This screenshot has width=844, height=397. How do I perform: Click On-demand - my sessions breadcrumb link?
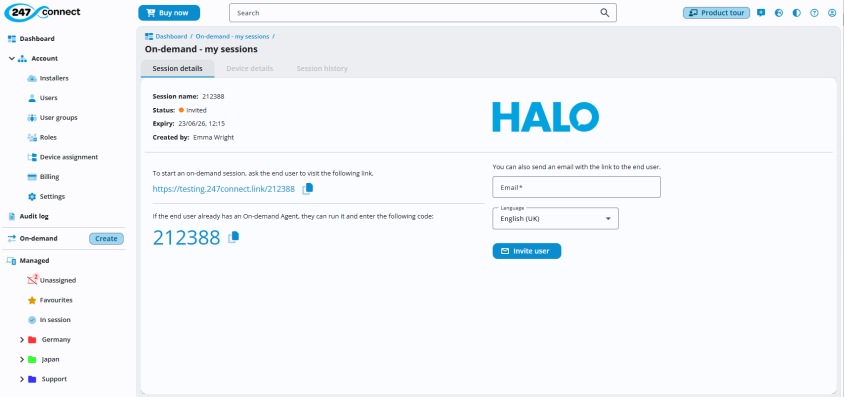coord(232,37)
